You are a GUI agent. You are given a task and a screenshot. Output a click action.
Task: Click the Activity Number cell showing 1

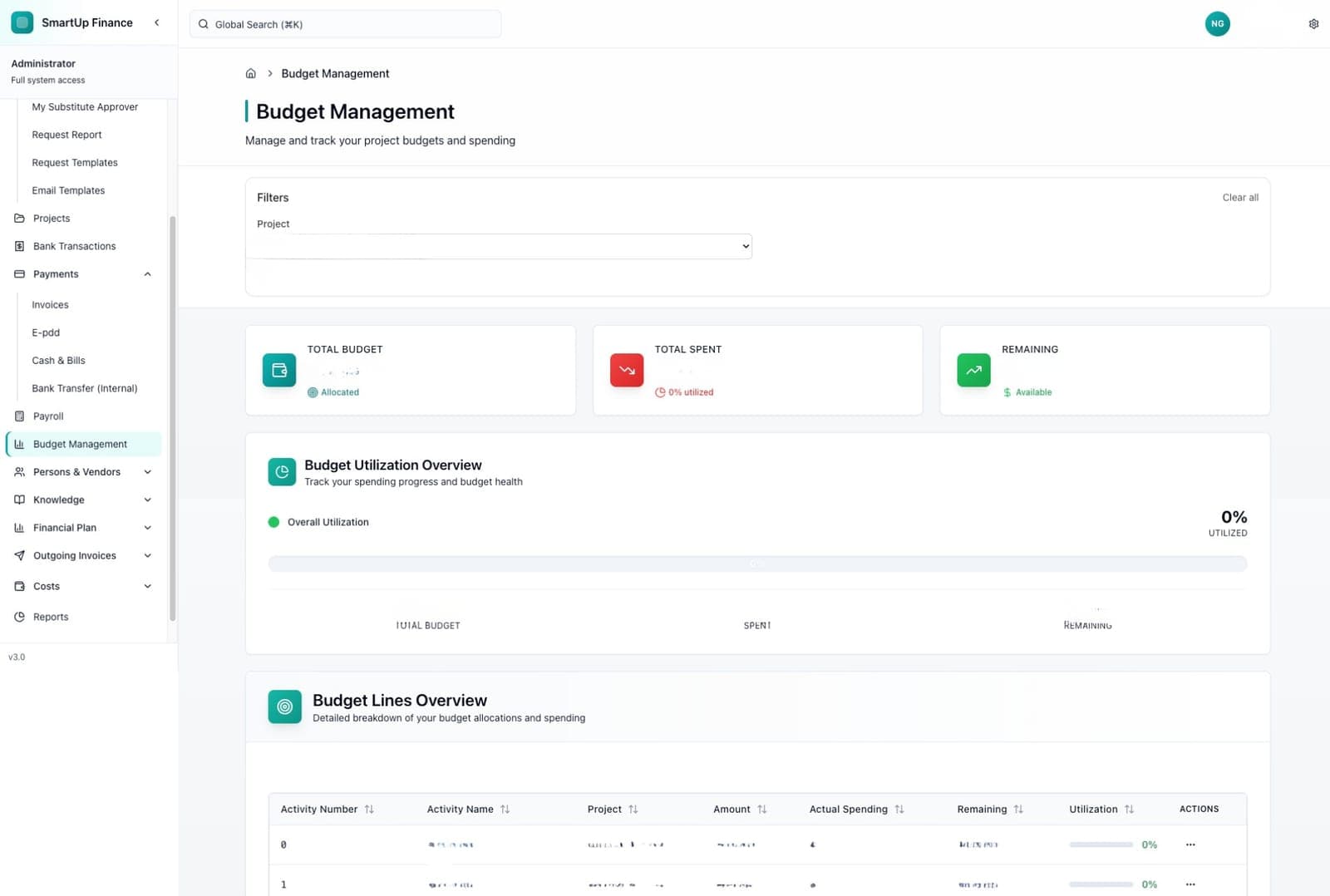pos(283,884)
